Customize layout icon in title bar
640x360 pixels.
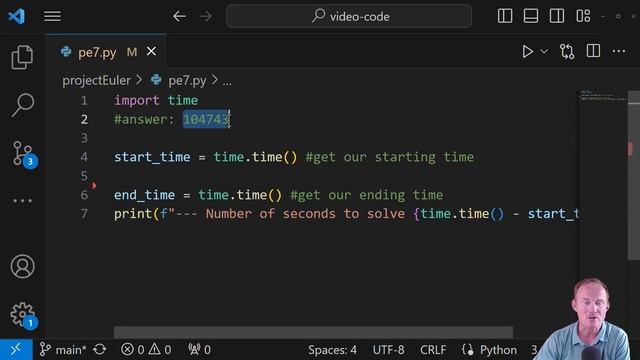(583, 16)
